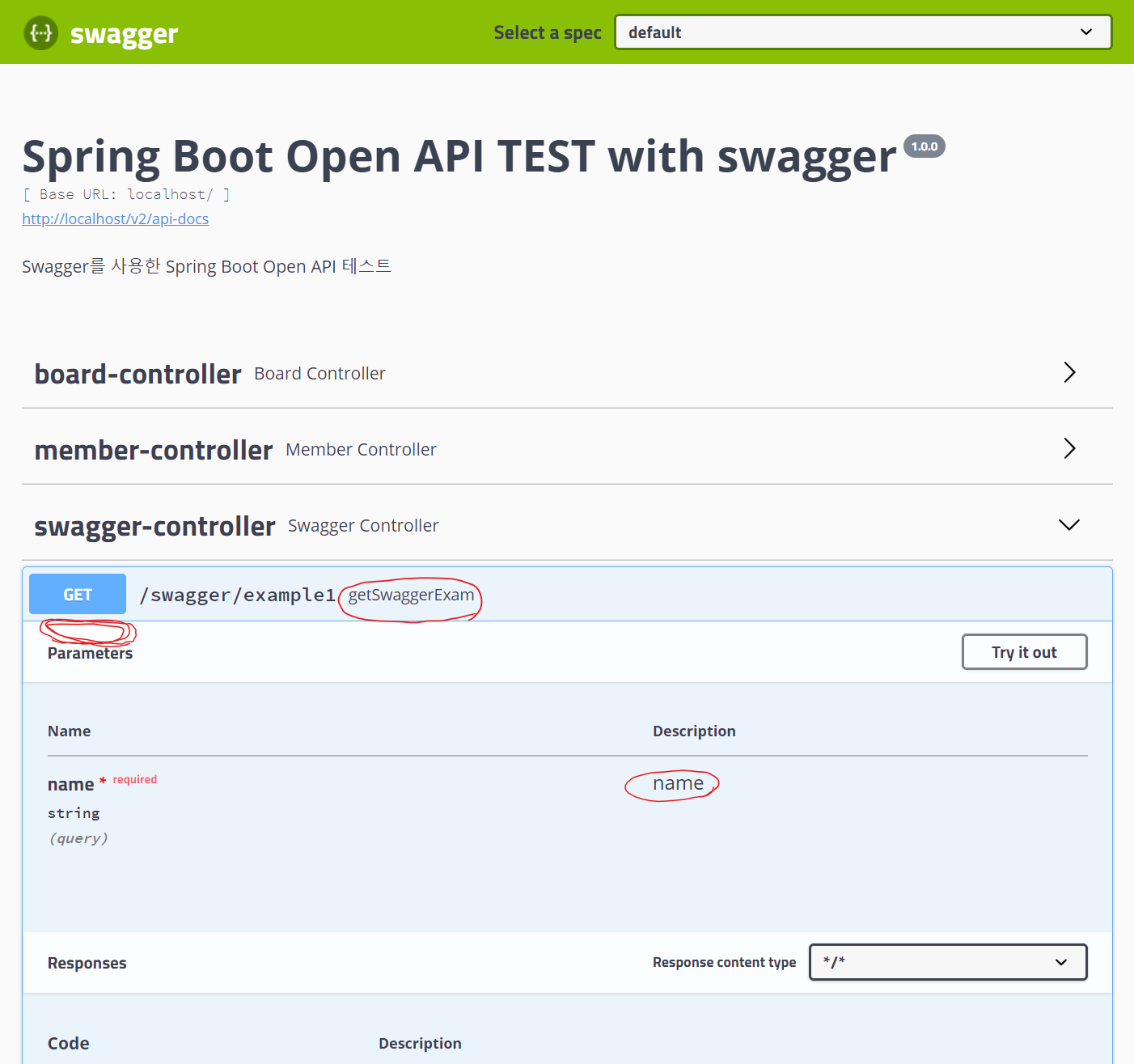Click the swagger brand name text

pos(124,34)
